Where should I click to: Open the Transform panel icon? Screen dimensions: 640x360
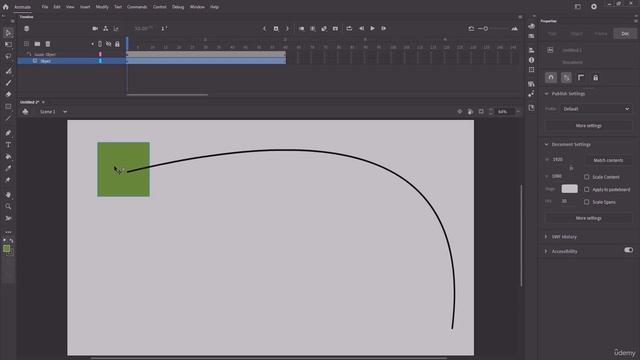click(x=531, y=70)
